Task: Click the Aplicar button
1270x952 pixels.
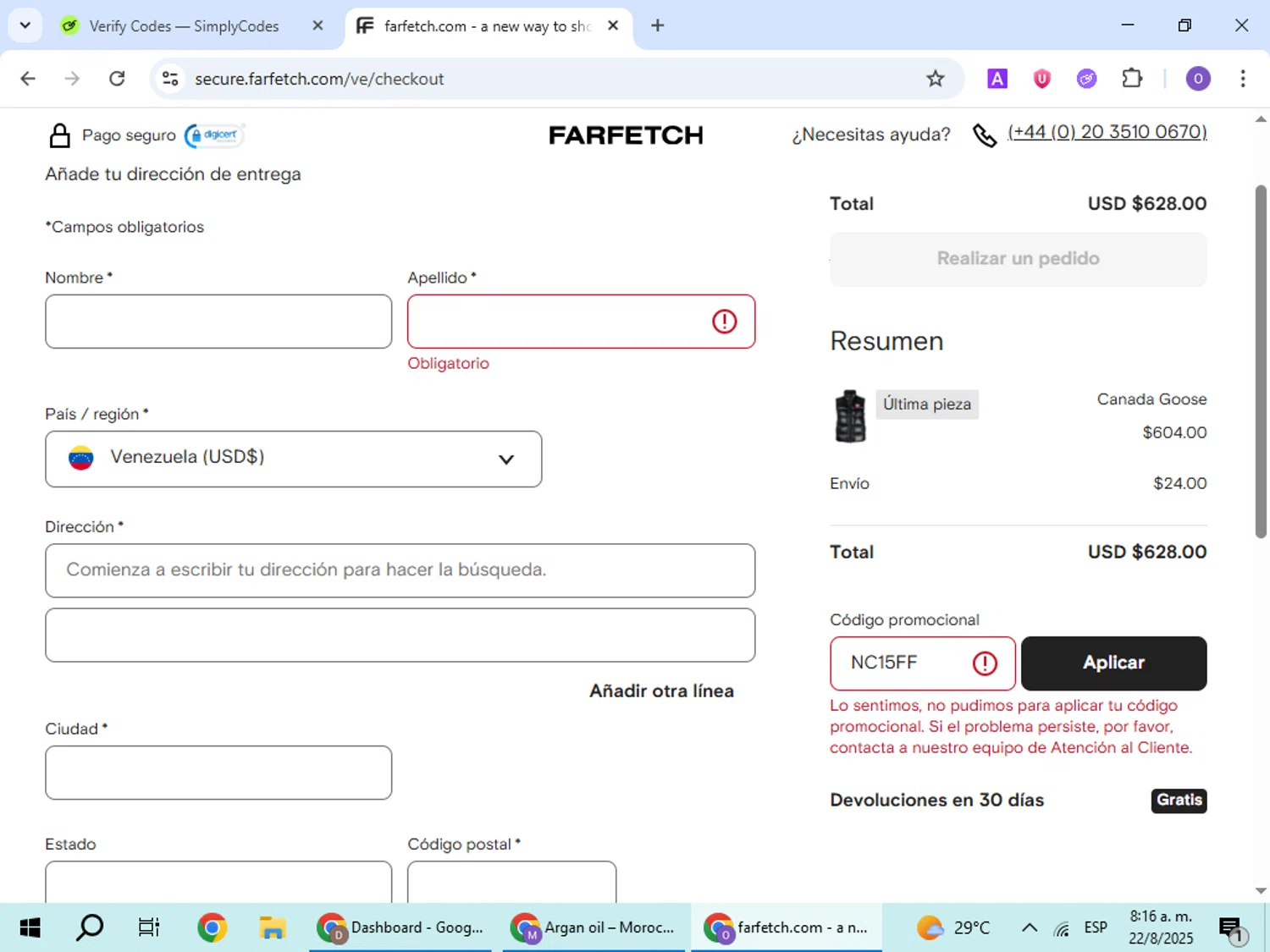Action: tap(1113, 663)
